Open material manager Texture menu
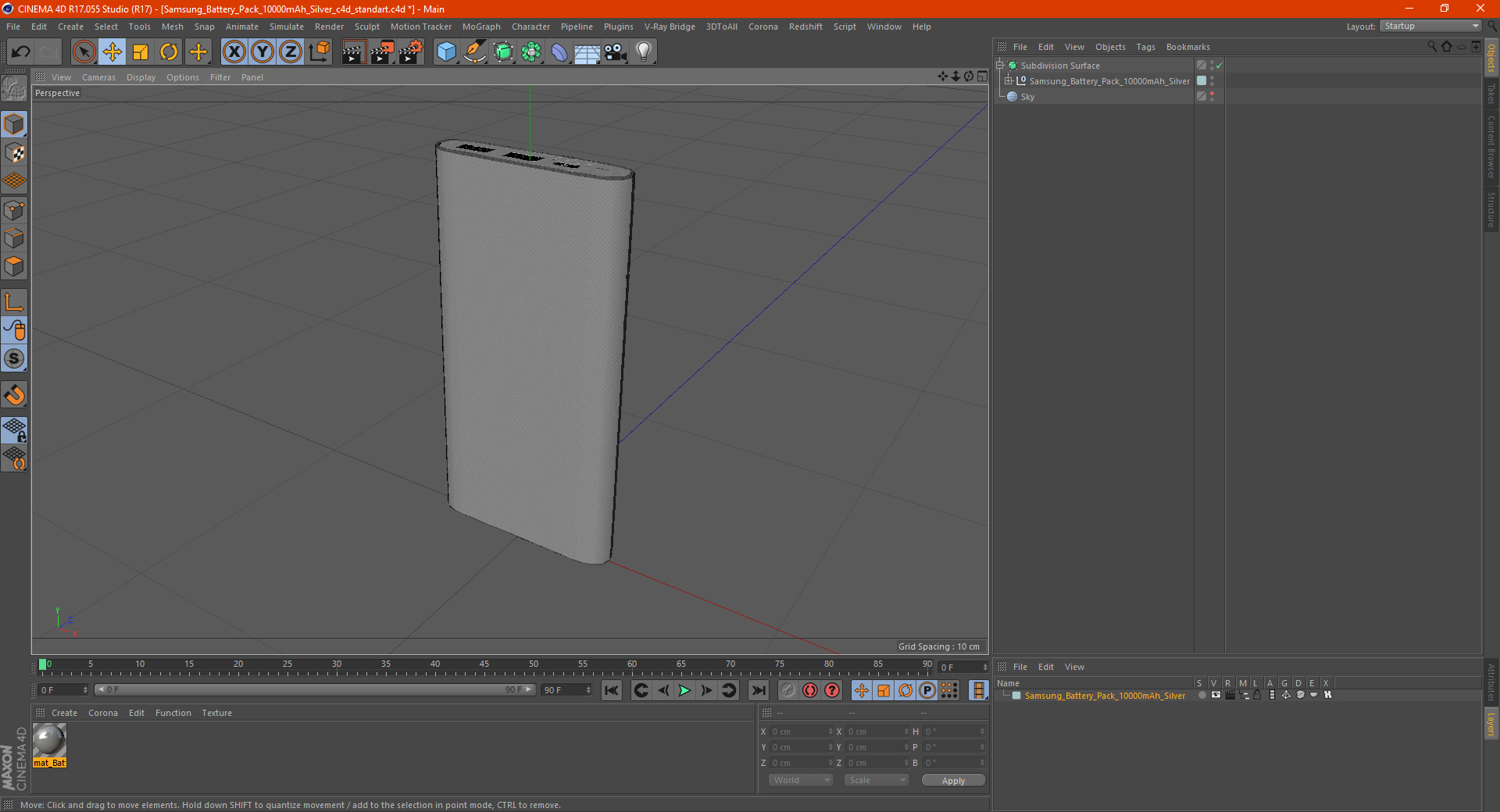The width and height of the screenshot is (1500, 812). 216,713
